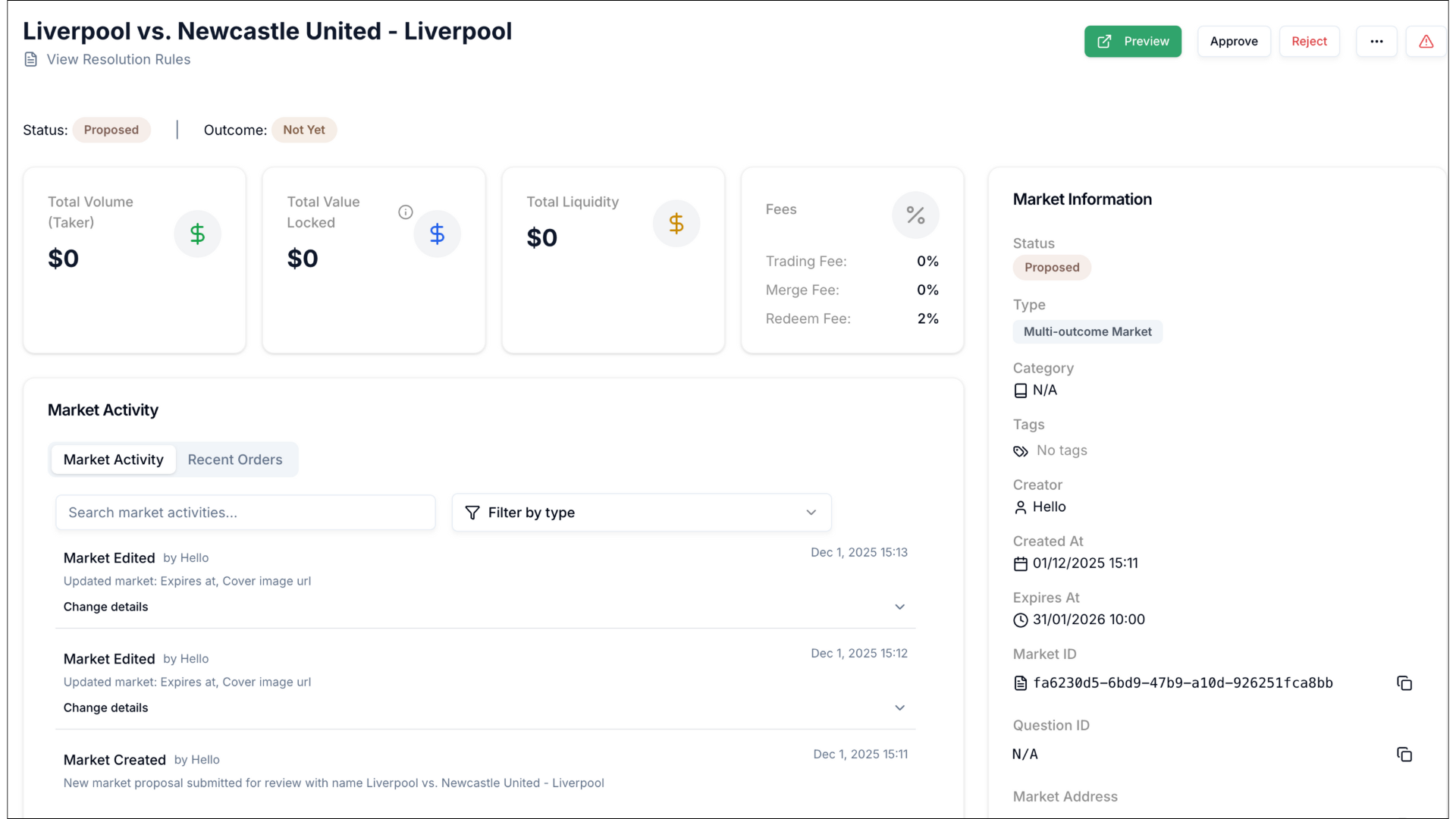The width and height of the screenshot is (1456, 819).
Task: Focus the Search market activities field
Action: point(246,513)
